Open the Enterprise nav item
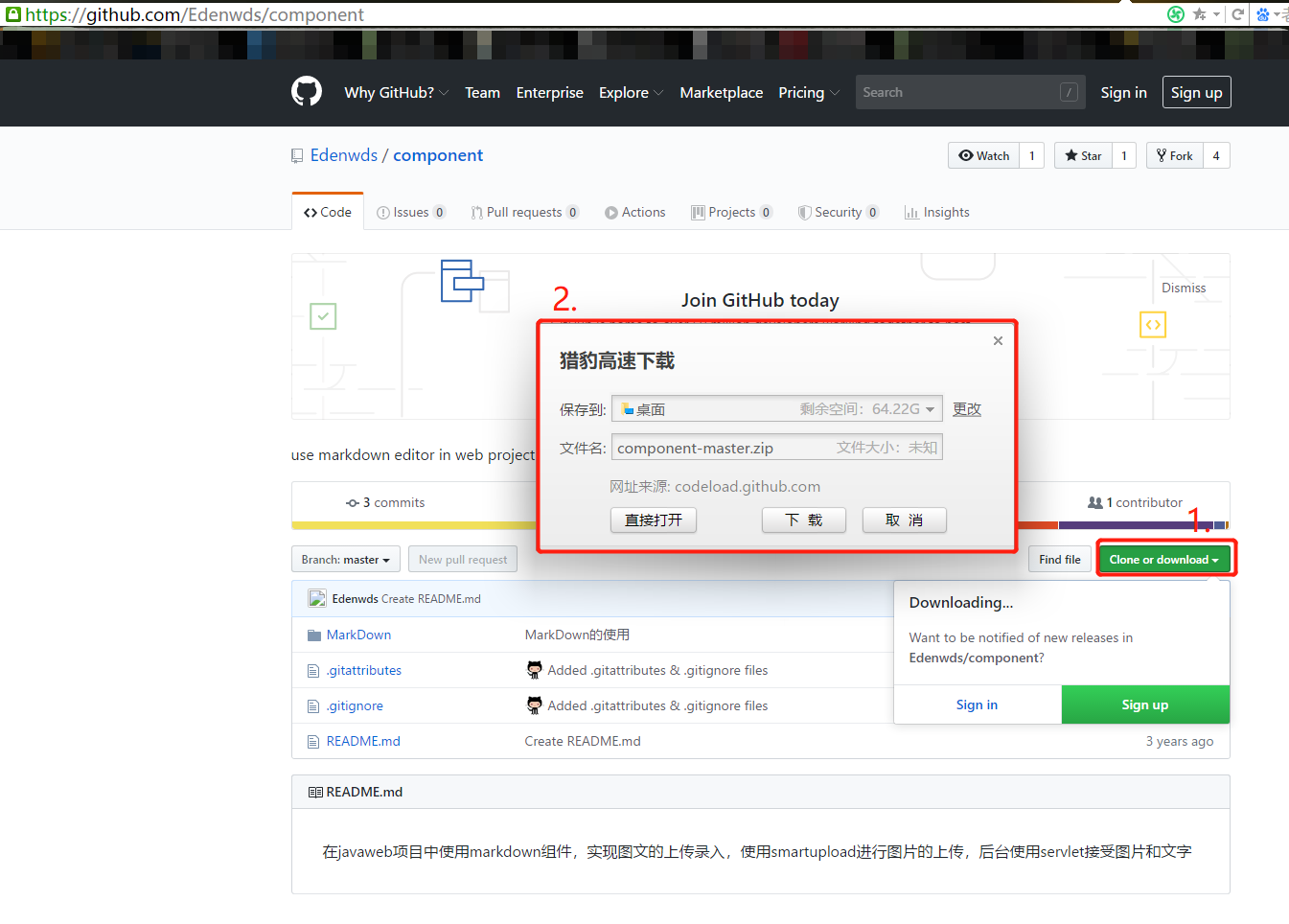 [549, 92]
